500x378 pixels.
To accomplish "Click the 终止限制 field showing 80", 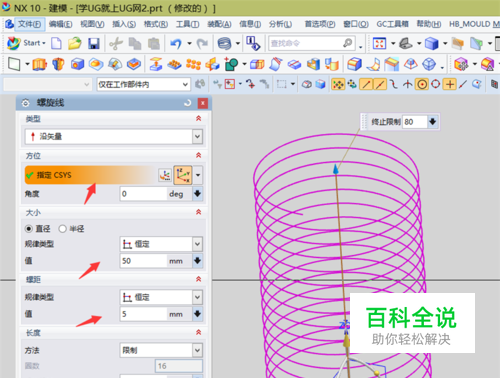I will (x=414, y=122).
